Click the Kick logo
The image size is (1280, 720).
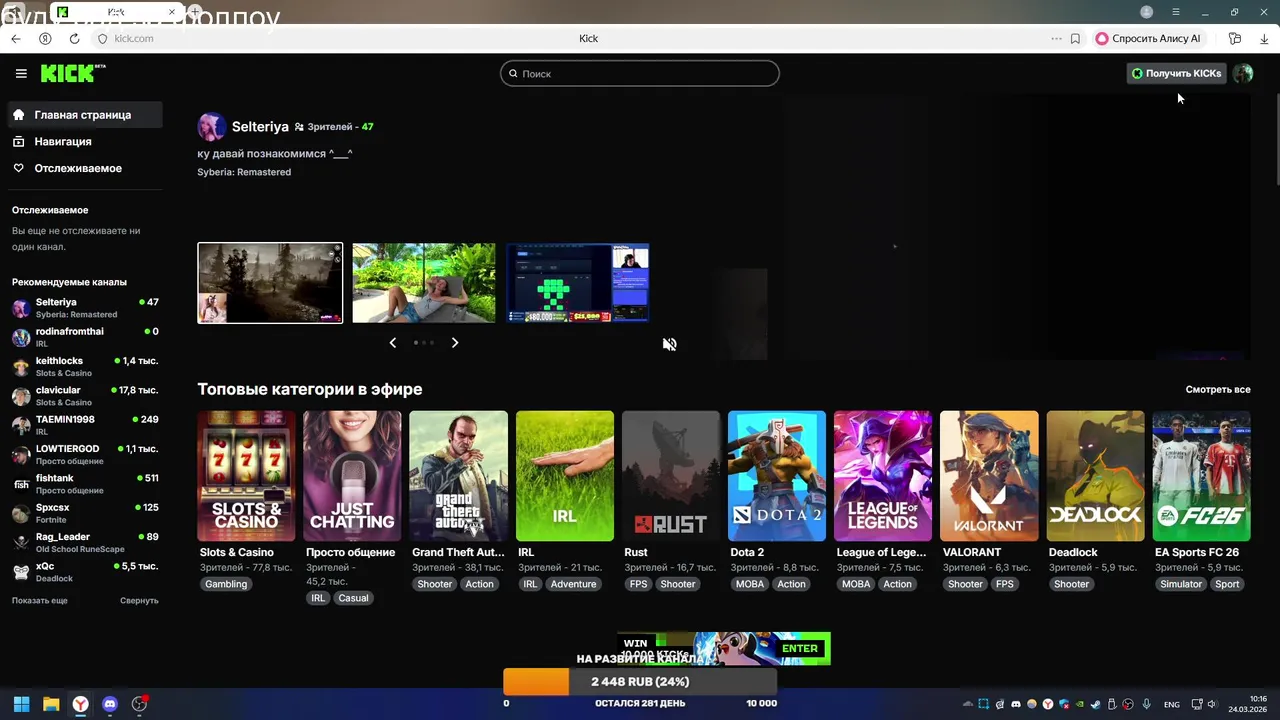pyautogui.click(x=72, y=73)
